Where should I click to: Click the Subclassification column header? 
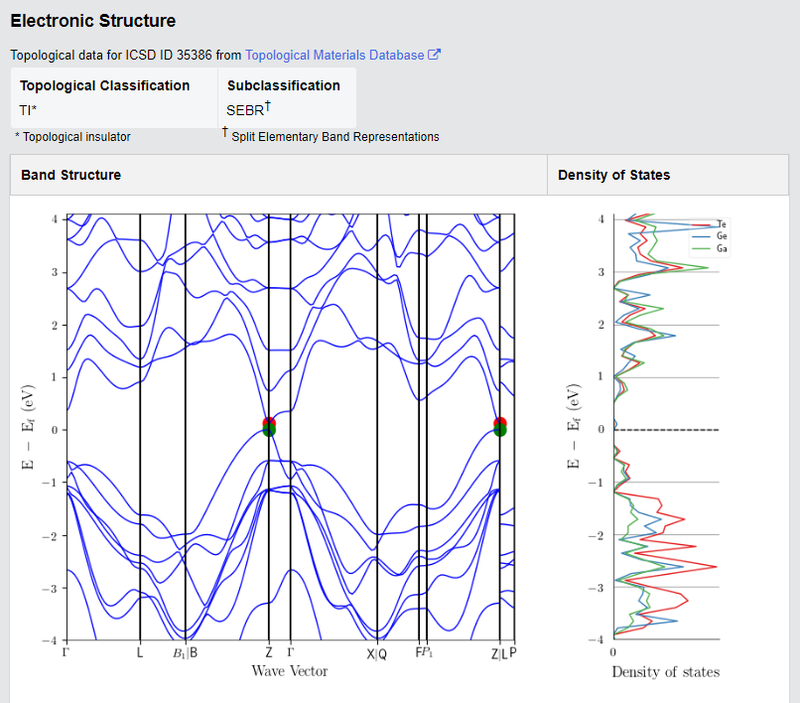pyautogui.click(x=283, y=86)
